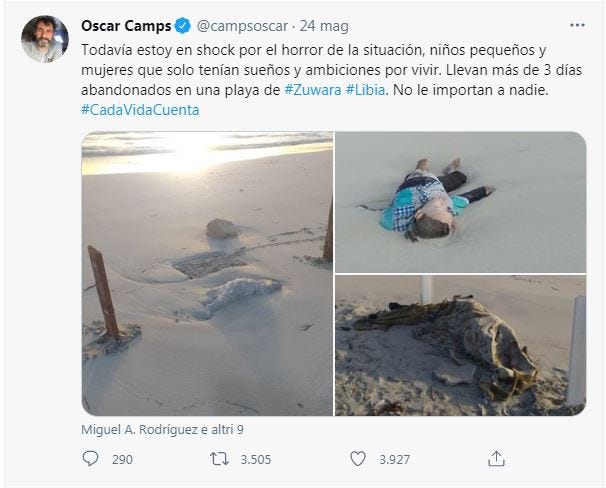
Task: View the 3.927 likes count
Action: 395,459
